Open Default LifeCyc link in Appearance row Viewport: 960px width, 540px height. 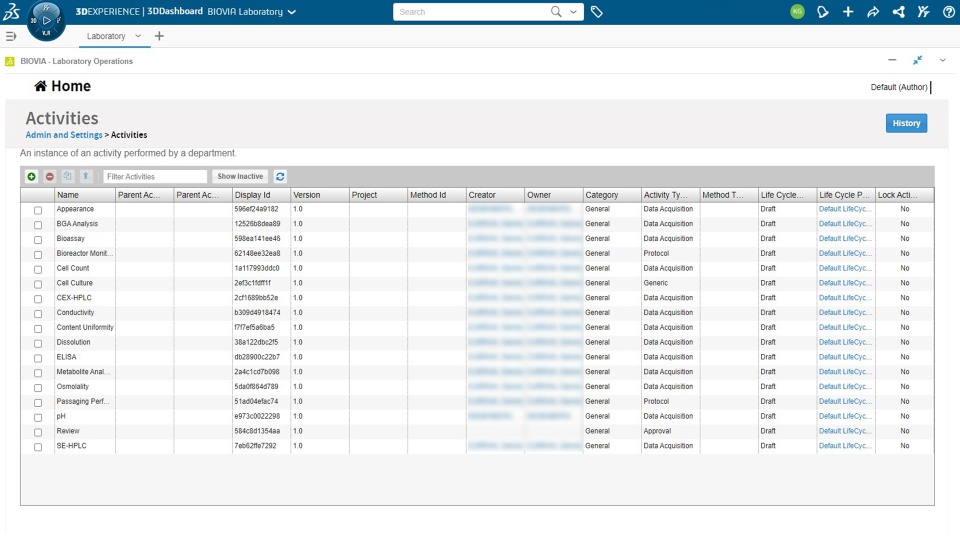pyautogui.click(x=845, y=209)
